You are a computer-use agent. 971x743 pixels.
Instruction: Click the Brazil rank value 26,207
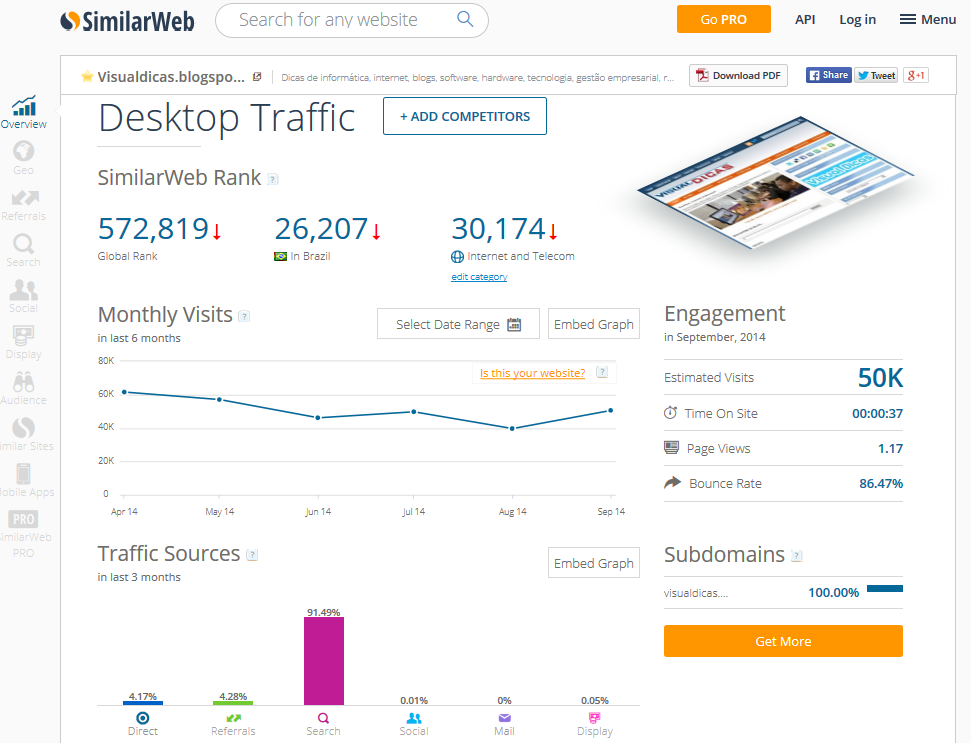tap(321, 228)
